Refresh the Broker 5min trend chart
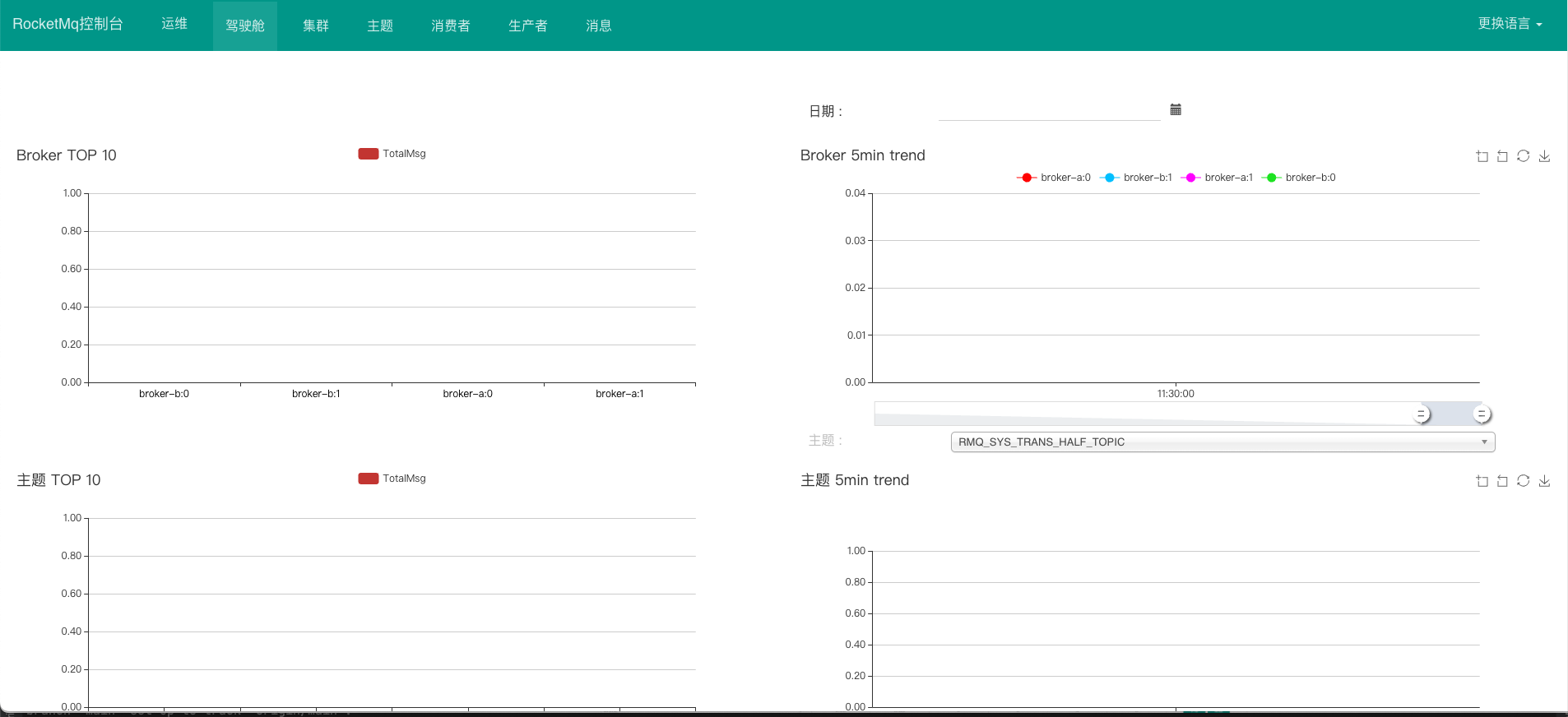The height and width of the screenshot is (717, 1568). [1524, 156]
